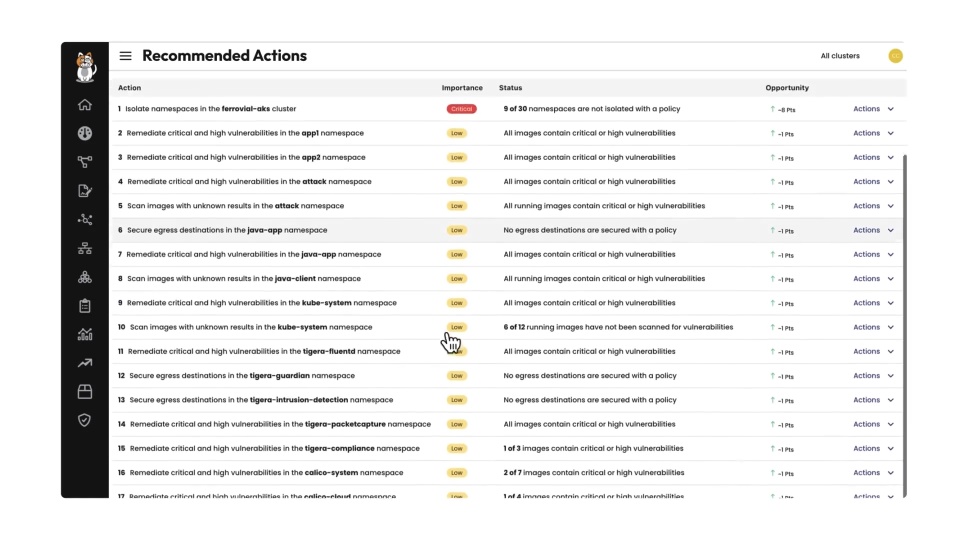
Task: Open the service graph nodes icon
Action: point(84,219)
